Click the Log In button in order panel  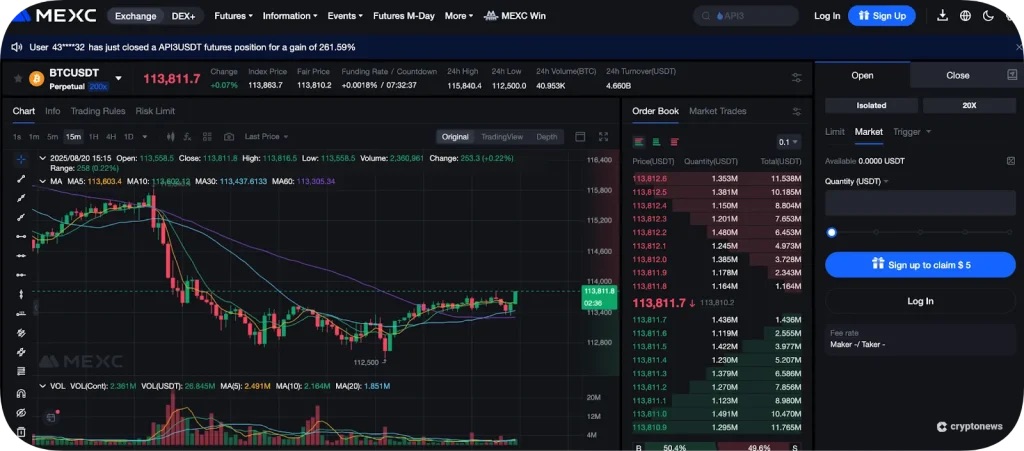pos(920,301)
